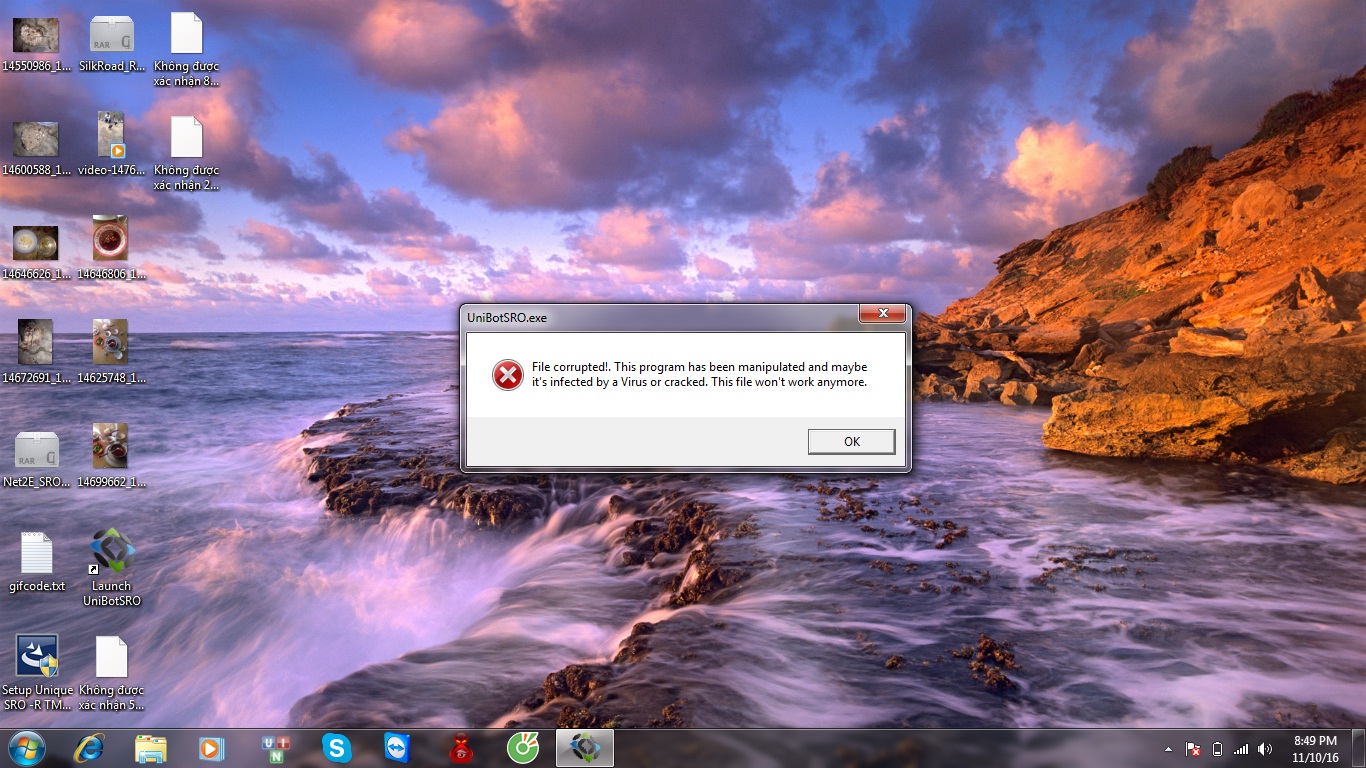Select the 14646626_1 image thumbnail
The image size is (1366, 768).
coord(36,252)
